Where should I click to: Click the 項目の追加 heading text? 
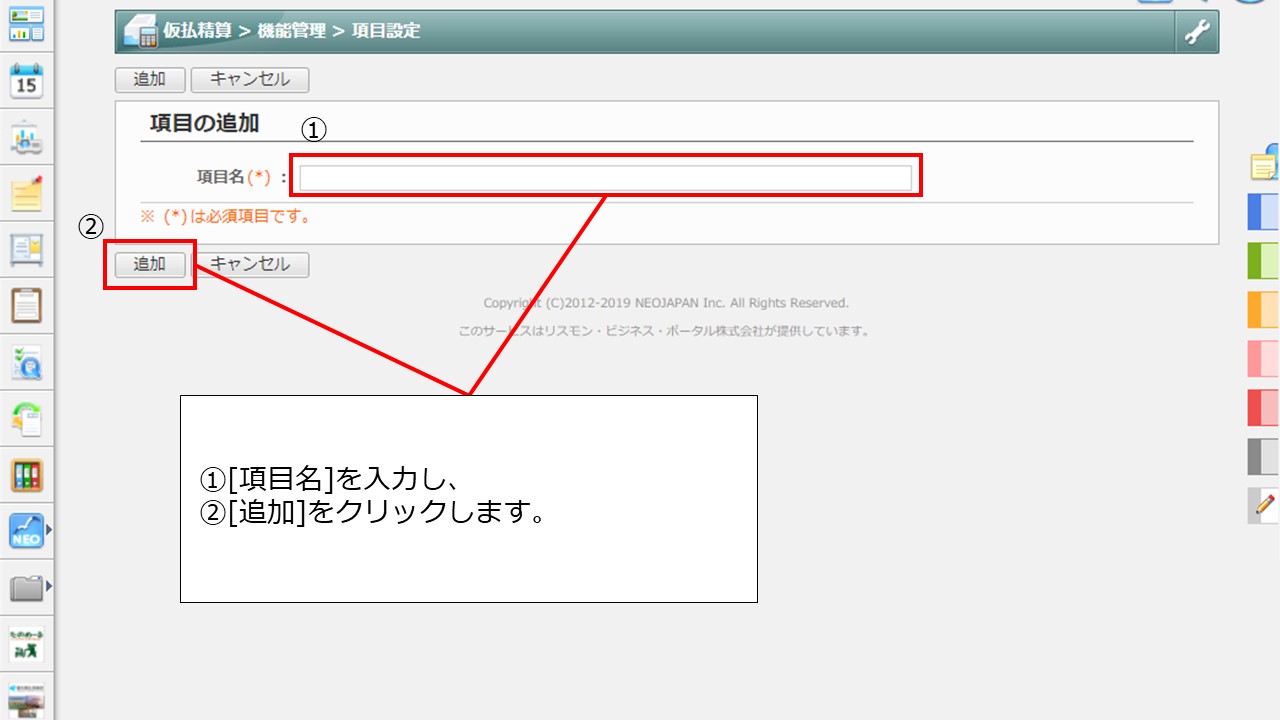coord(204,123)
